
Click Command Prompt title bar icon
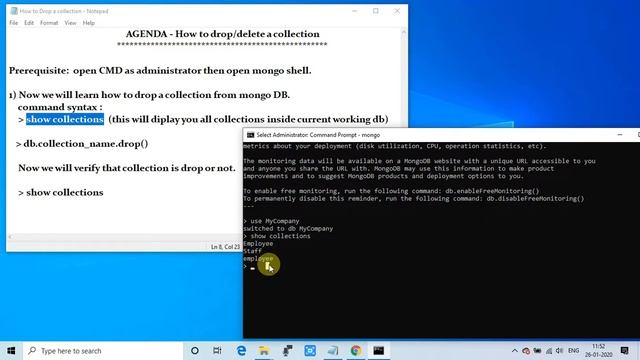pyautogui.click(x=250, y=135)
